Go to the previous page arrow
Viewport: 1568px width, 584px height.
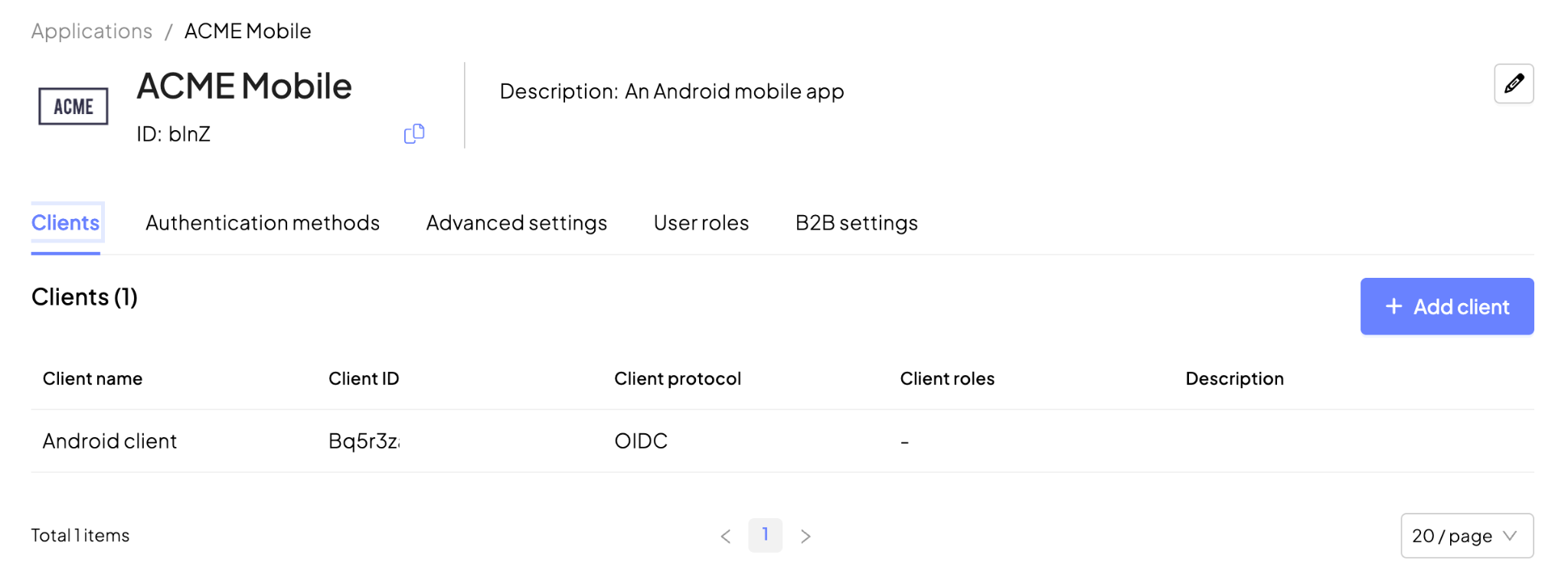(726, 536)
